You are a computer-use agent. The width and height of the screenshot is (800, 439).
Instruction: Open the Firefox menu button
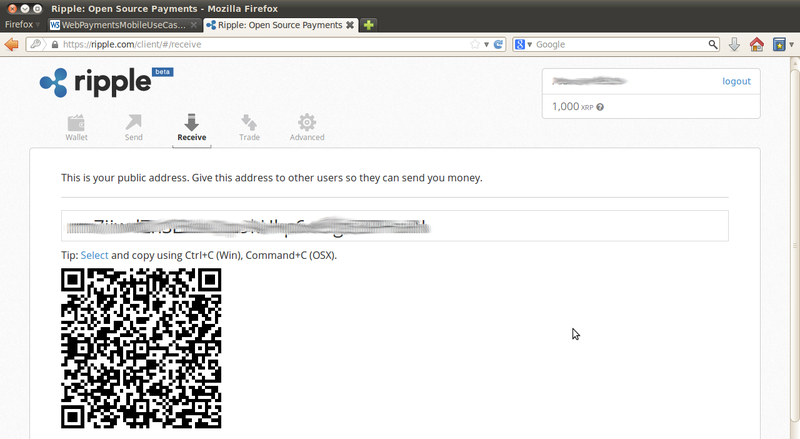(22, 25)
